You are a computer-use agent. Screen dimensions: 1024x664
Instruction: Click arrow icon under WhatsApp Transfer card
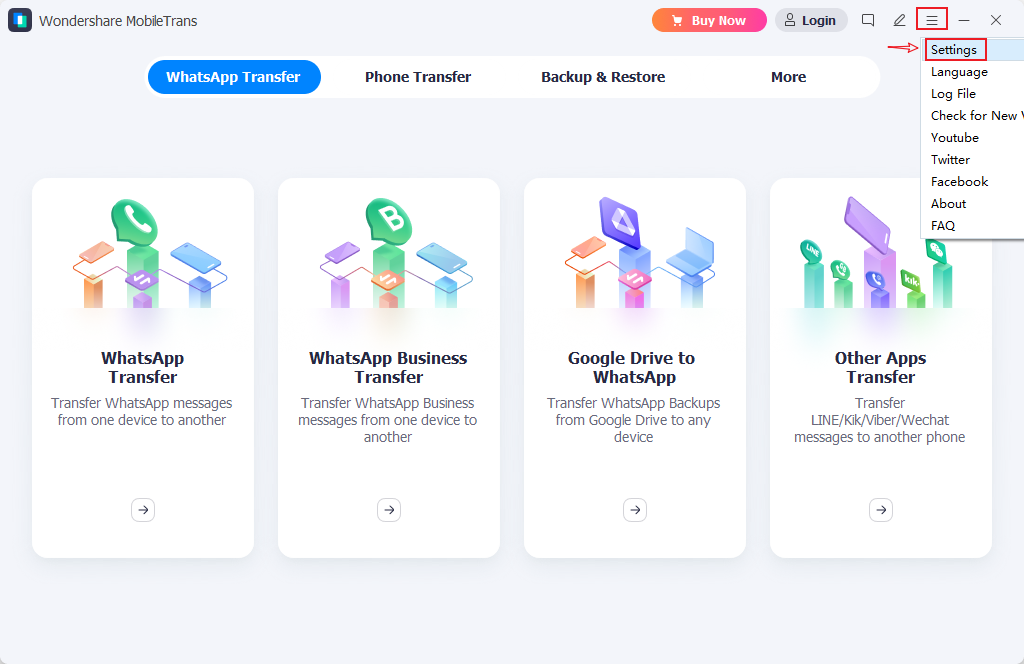point(143,510)
